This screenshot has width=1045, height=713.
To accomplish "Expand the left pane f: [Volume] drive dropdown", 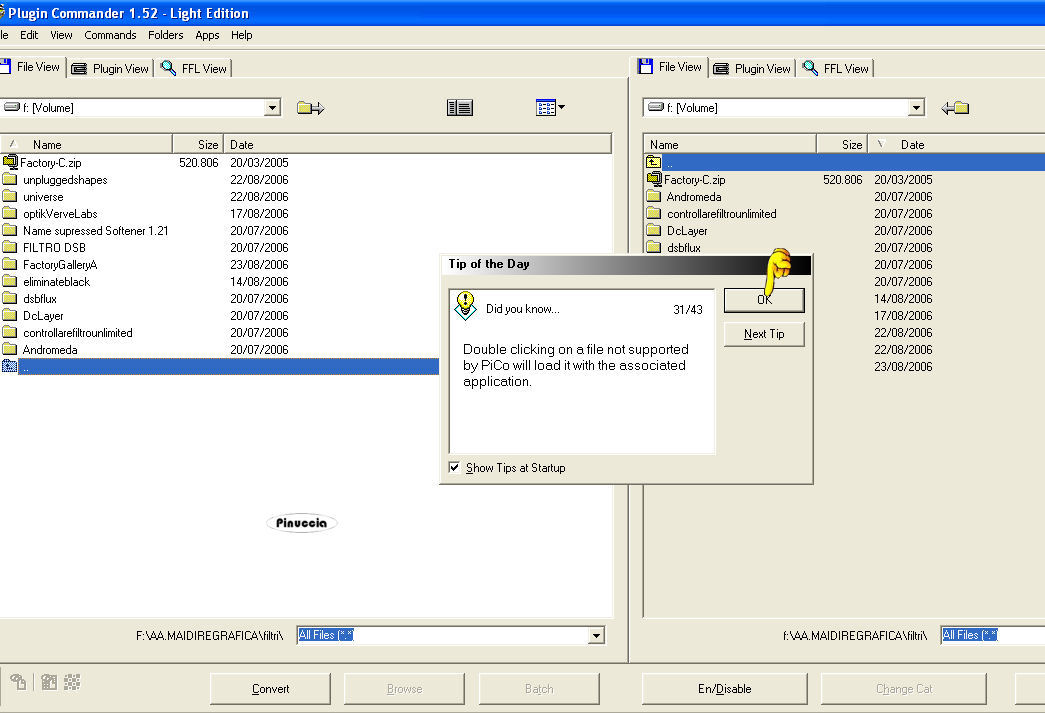I will click(272, 107).
